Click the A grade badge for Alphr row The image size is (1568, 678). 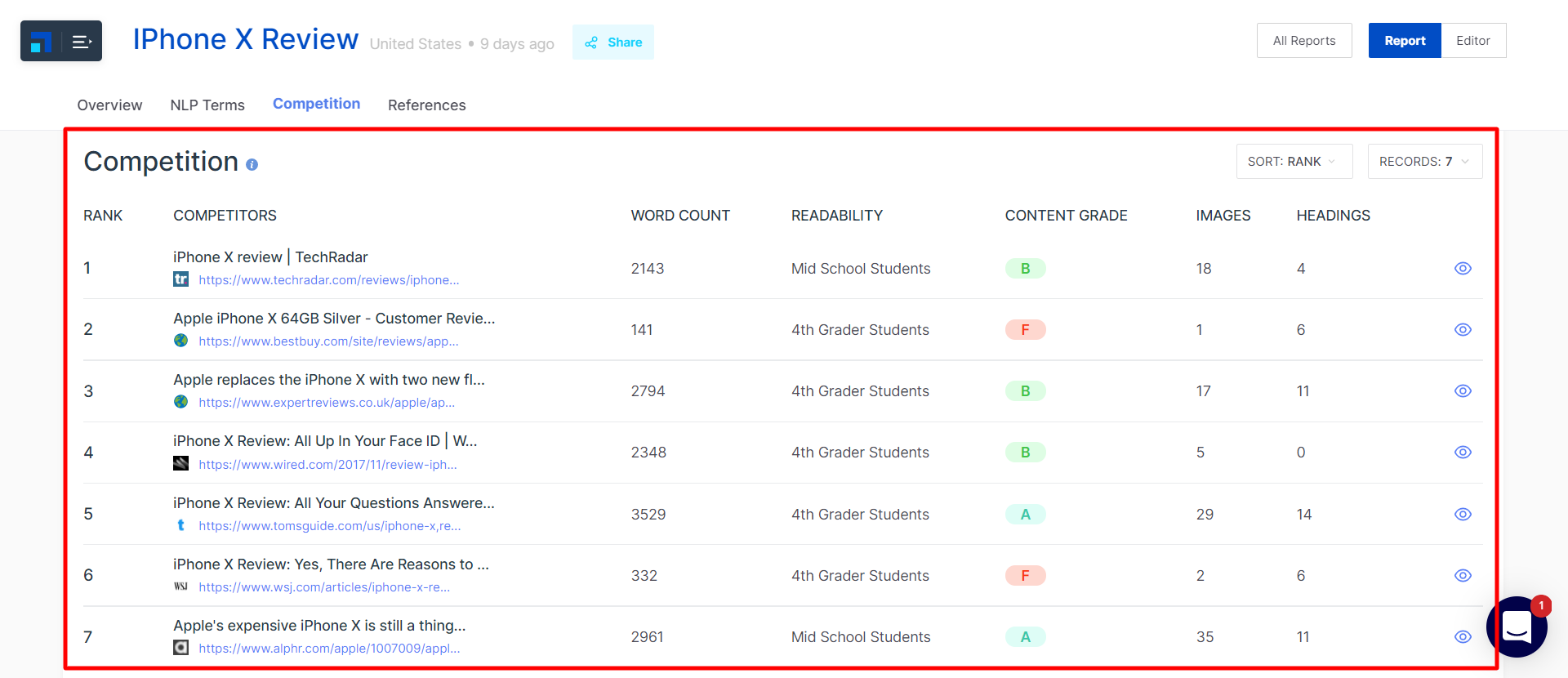click(1025, 637)
